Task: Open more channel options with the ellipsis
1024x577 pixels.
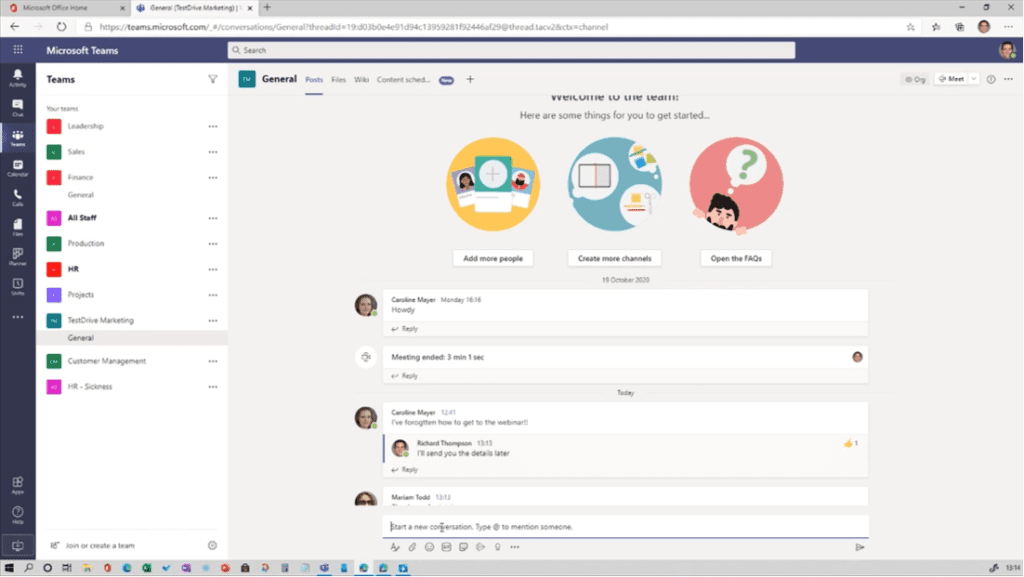Action: click(x=1007, y=79)
